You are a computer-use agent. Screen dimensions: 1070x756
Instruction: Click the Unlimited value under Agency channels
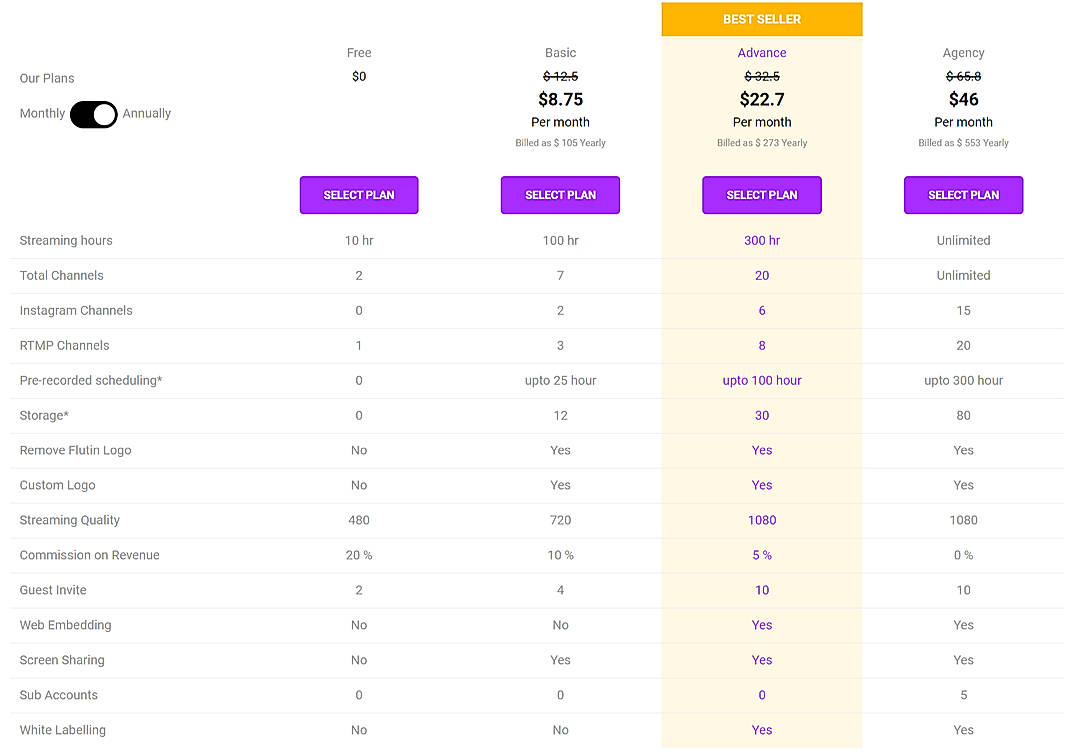[x=963, y=275]
